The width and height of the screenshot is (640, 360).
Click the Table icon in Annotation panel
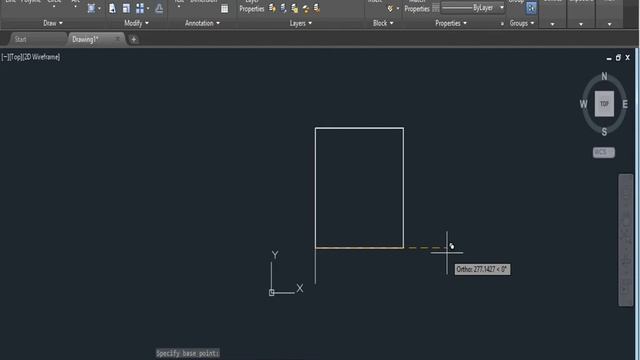click(x=224, y=8)
